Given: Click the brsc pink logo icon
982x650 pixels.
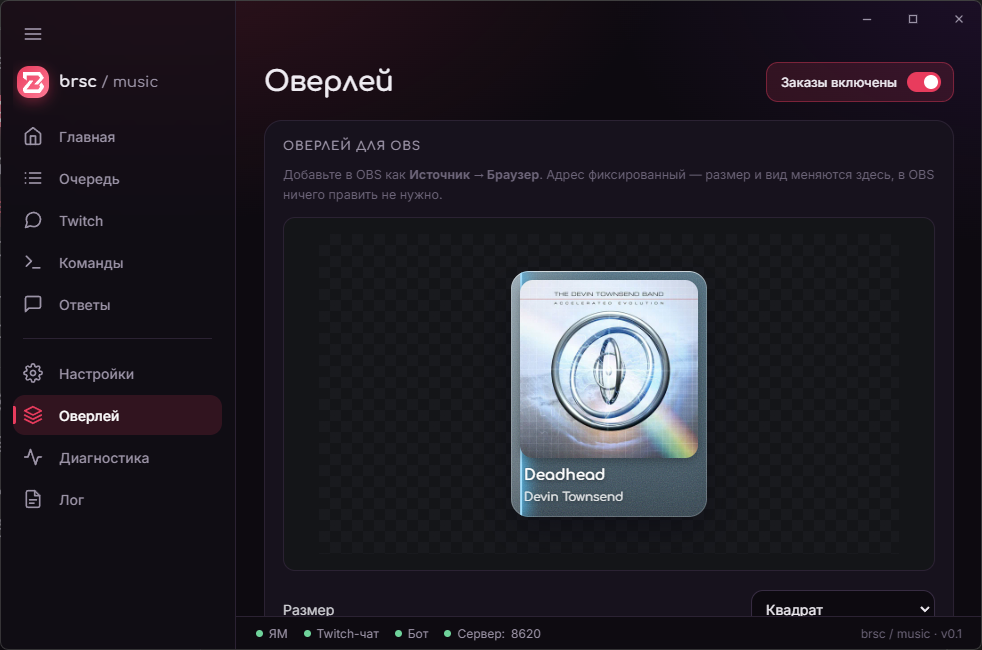Looking at the screenshot, I should (x=33, y=82).
